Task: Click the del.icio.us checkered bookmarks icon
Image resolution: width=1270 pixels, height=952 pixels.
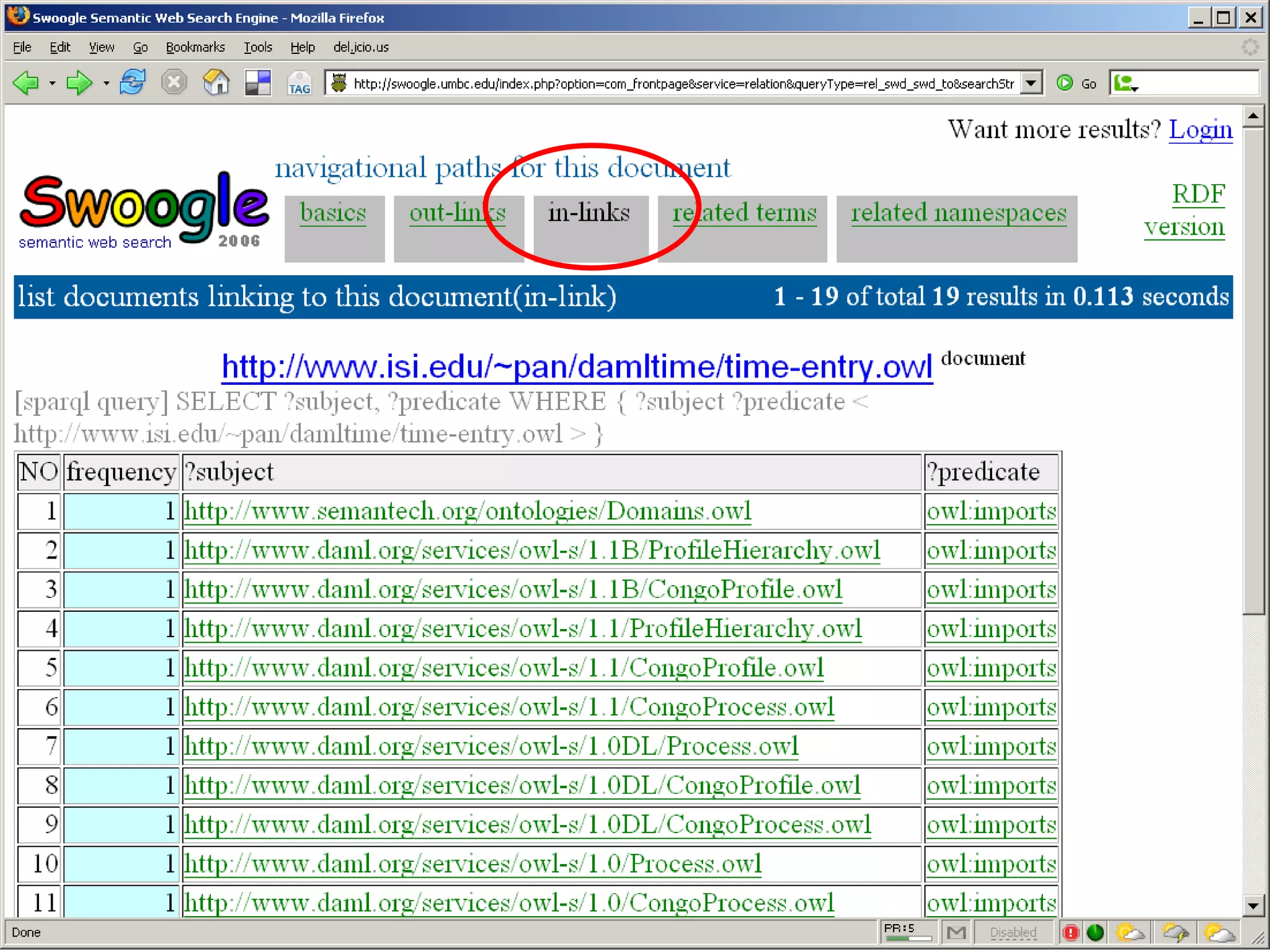Action: click(258, 82)
